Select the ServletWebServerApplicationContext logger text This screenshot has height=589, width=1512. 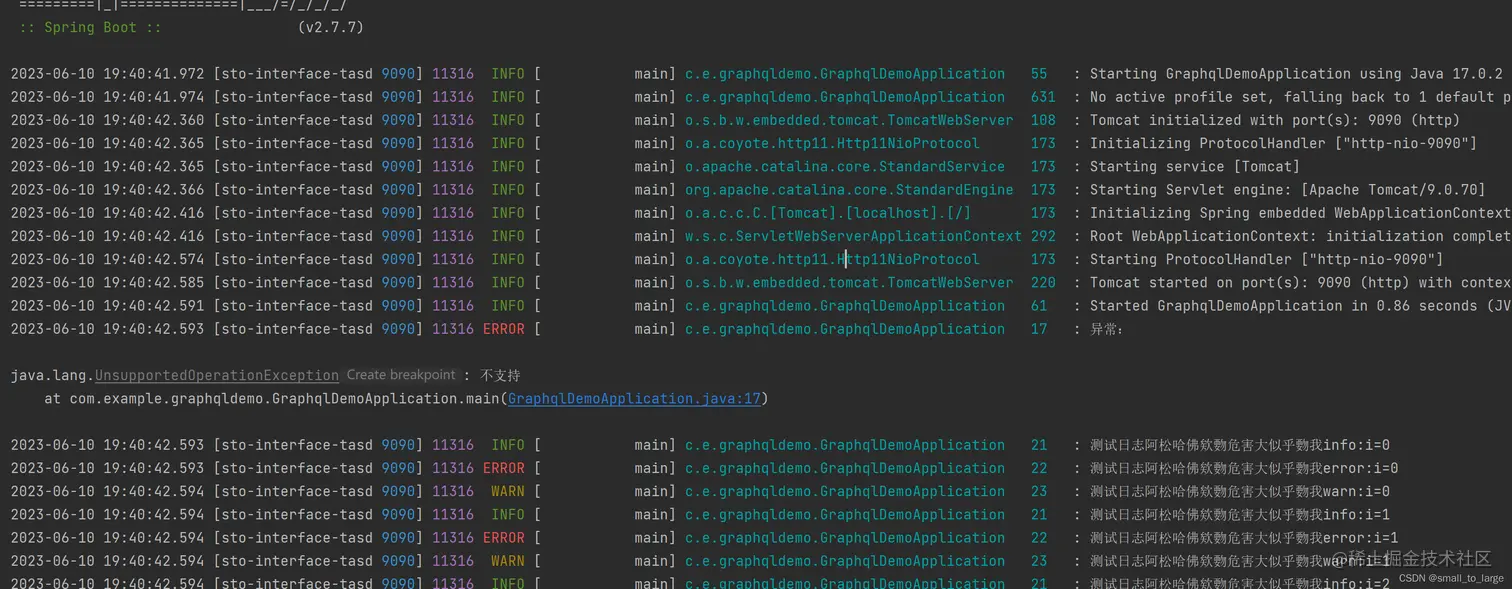point(852,236)
